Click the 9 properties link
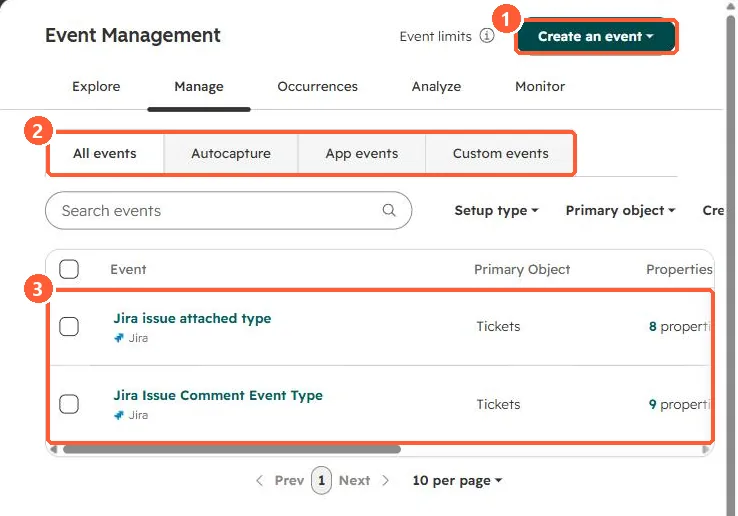Viewport: 738px width, 516px height. pos(679,404)
